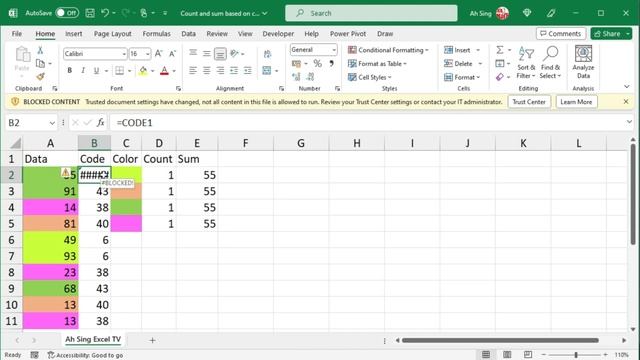This screenshot has height=360, width=640.
Task: Click the Analyze Data icon
Action: 583,62
